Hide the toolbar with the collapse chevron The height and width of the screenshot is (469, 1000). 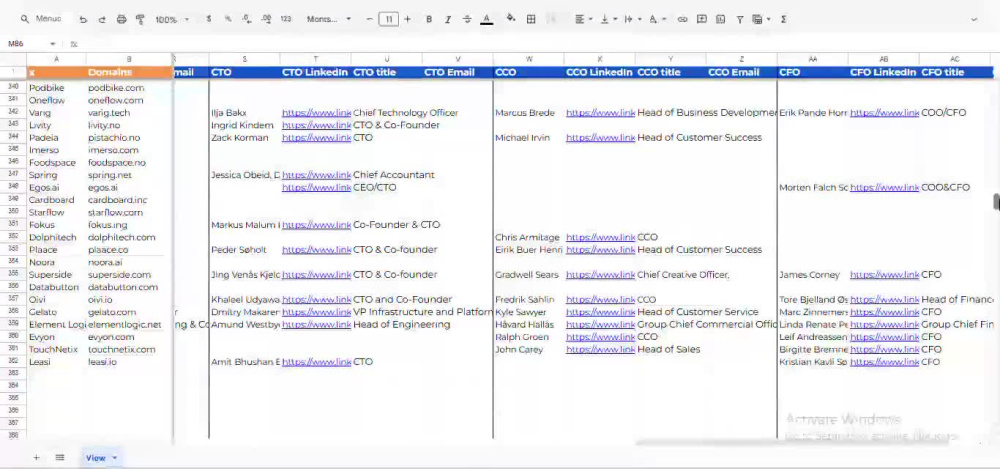974,19
